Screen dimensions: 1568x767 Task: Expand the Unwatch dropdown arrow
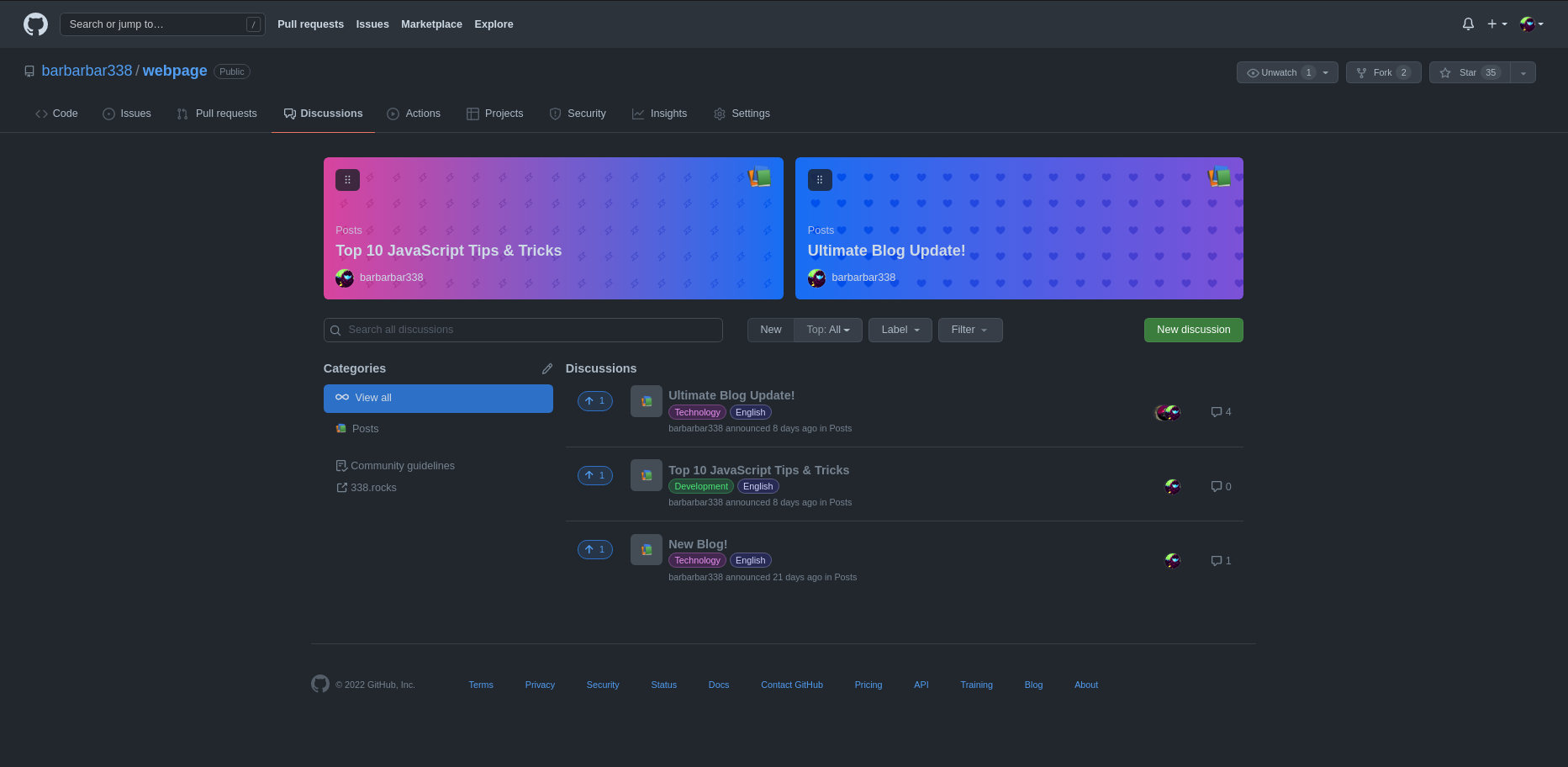(x=1326, y=72)
